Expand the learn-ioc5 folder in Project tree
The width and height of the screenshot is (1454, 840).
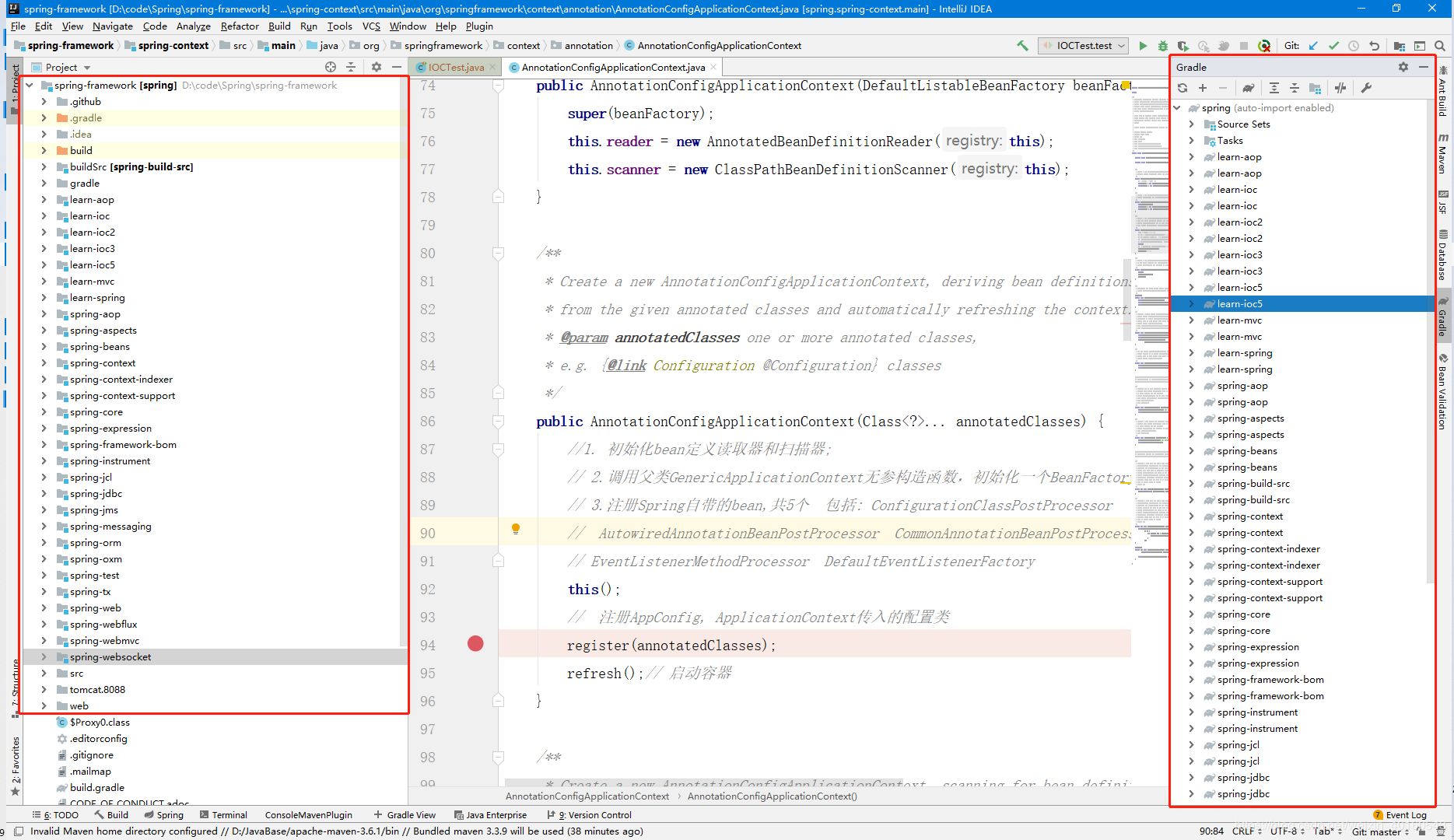coord(44,265)
